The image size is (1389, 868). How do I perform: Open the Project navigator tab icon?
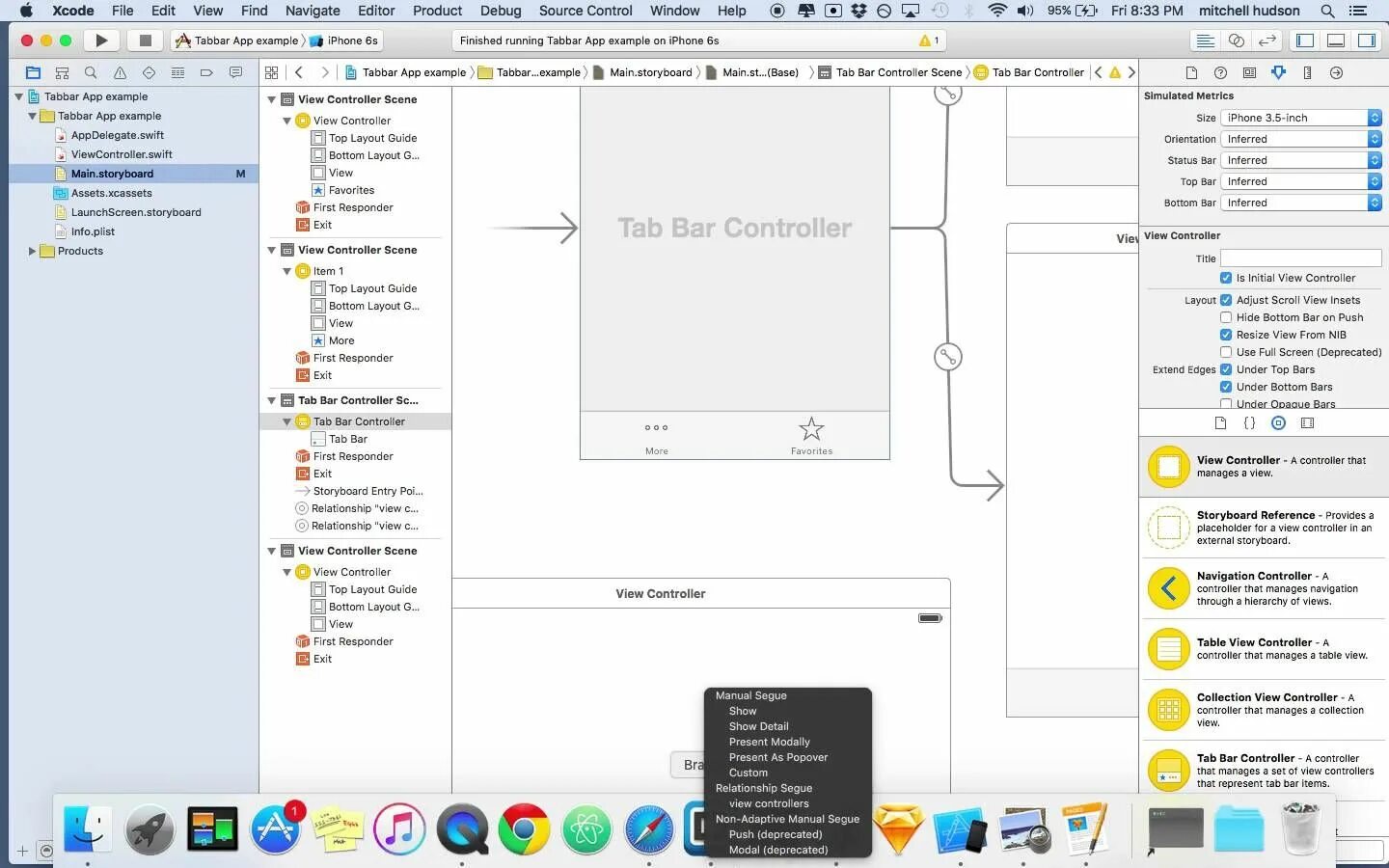coord(33,72)
